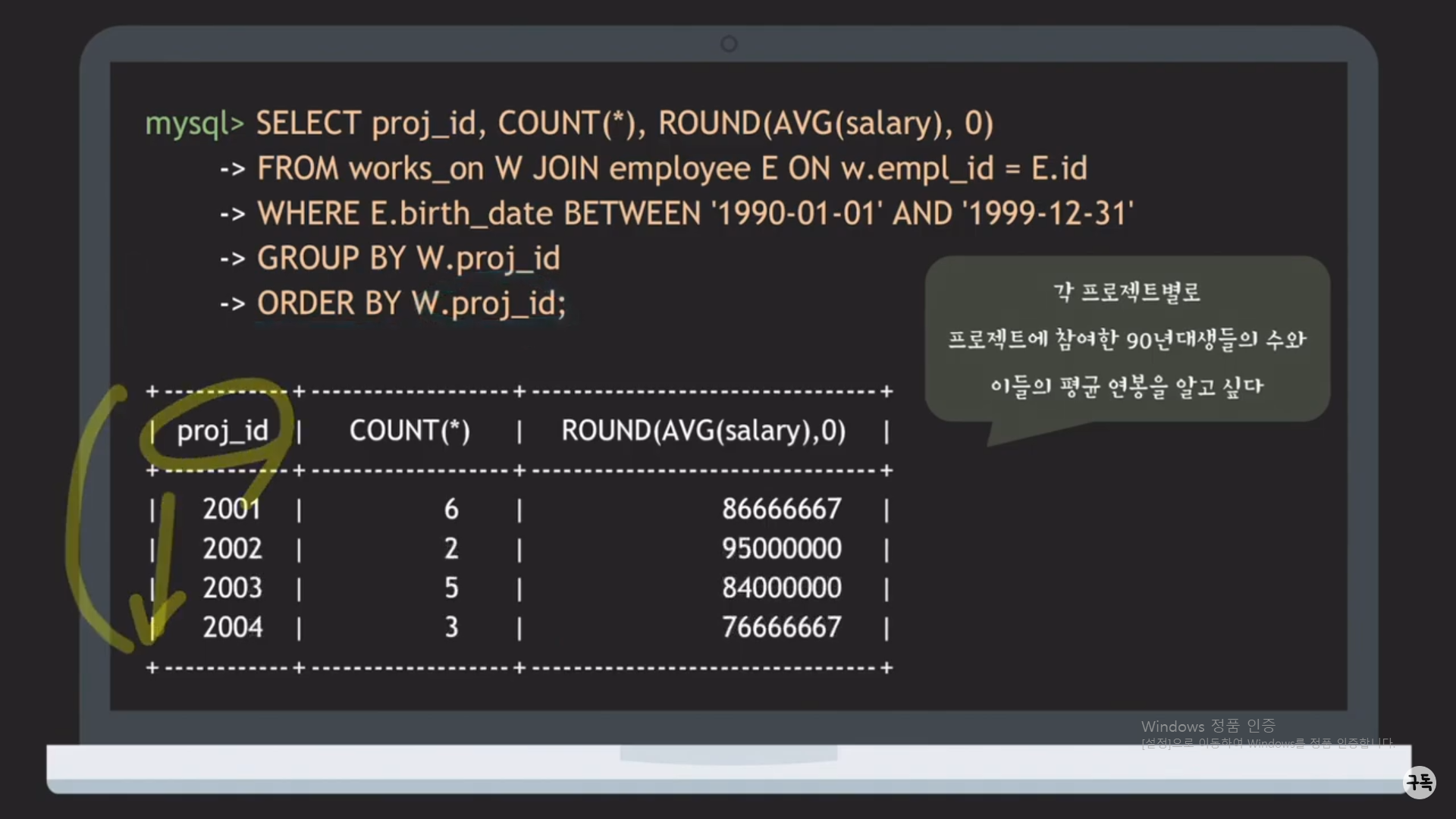Screen dimensions: 1456x819
Task: Click the 구독 subscribe badge icon
Action: point(1419,782)
